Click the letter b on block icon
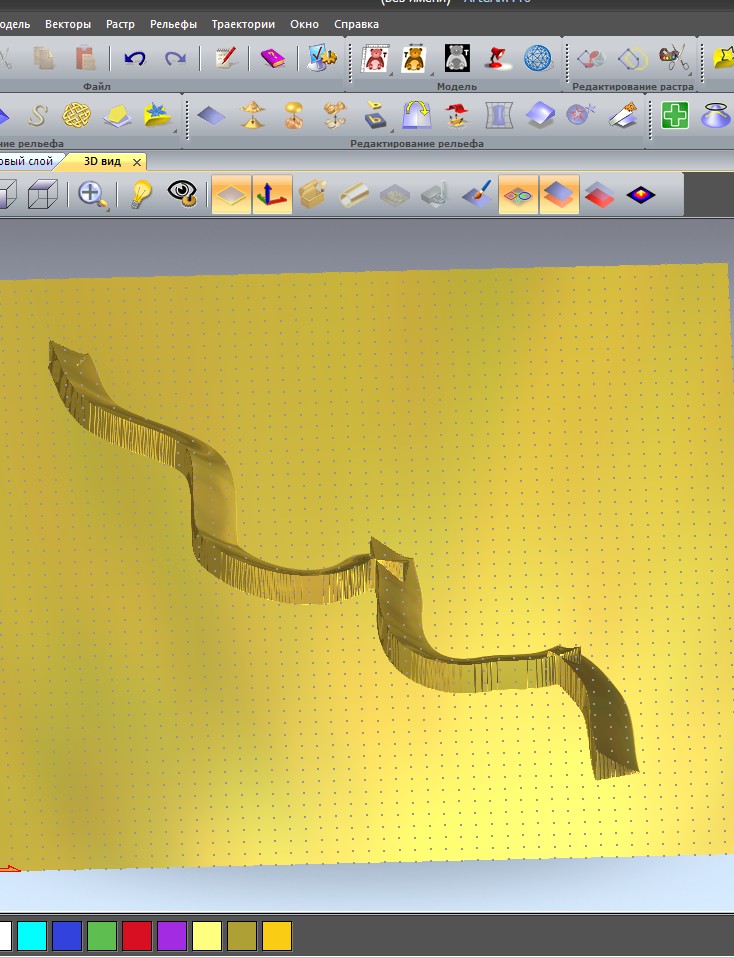The width and height of the screenshot is (734, 958). (375, 115)
